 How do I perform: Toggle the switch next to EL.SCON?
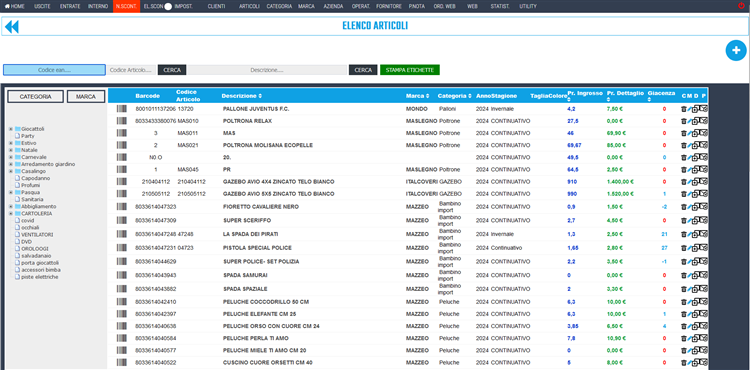[x=168, y=6]
